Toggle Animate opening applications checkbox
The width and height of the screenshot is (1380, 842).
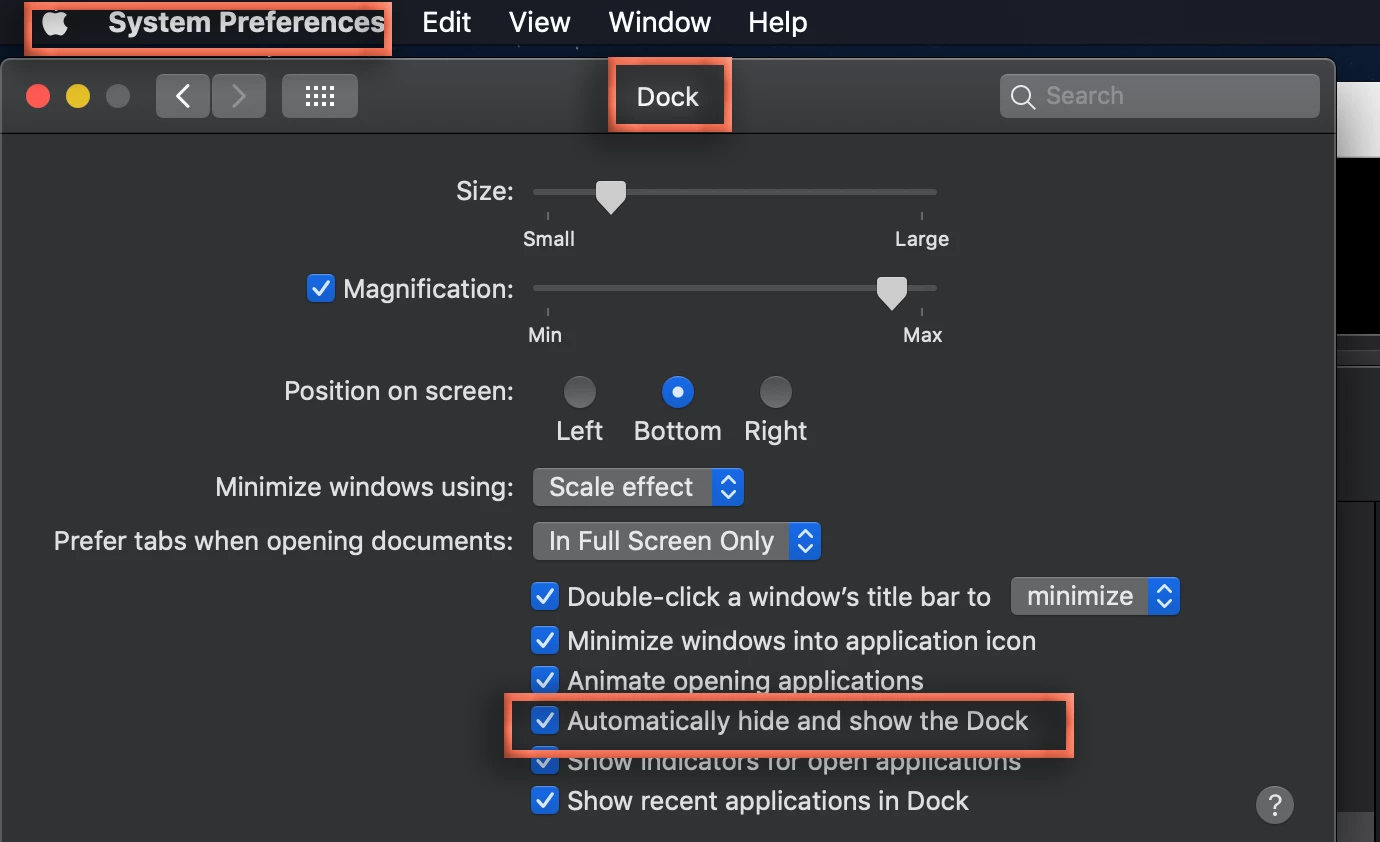tap(544, 680)
